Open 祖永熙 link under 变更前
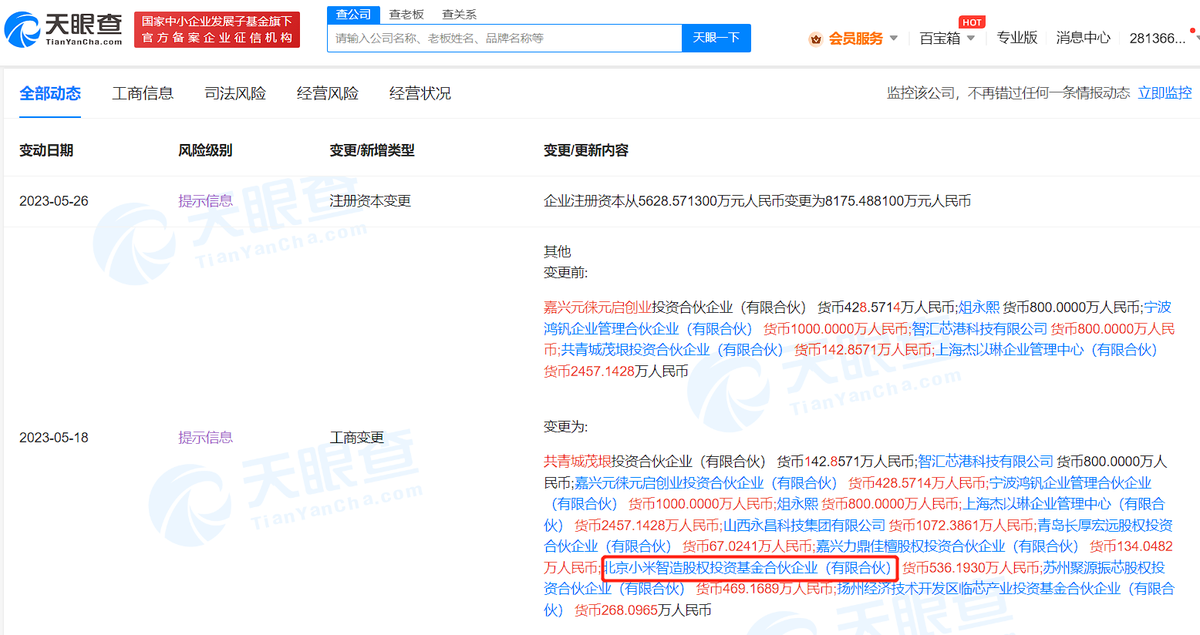 click(979, 307)
